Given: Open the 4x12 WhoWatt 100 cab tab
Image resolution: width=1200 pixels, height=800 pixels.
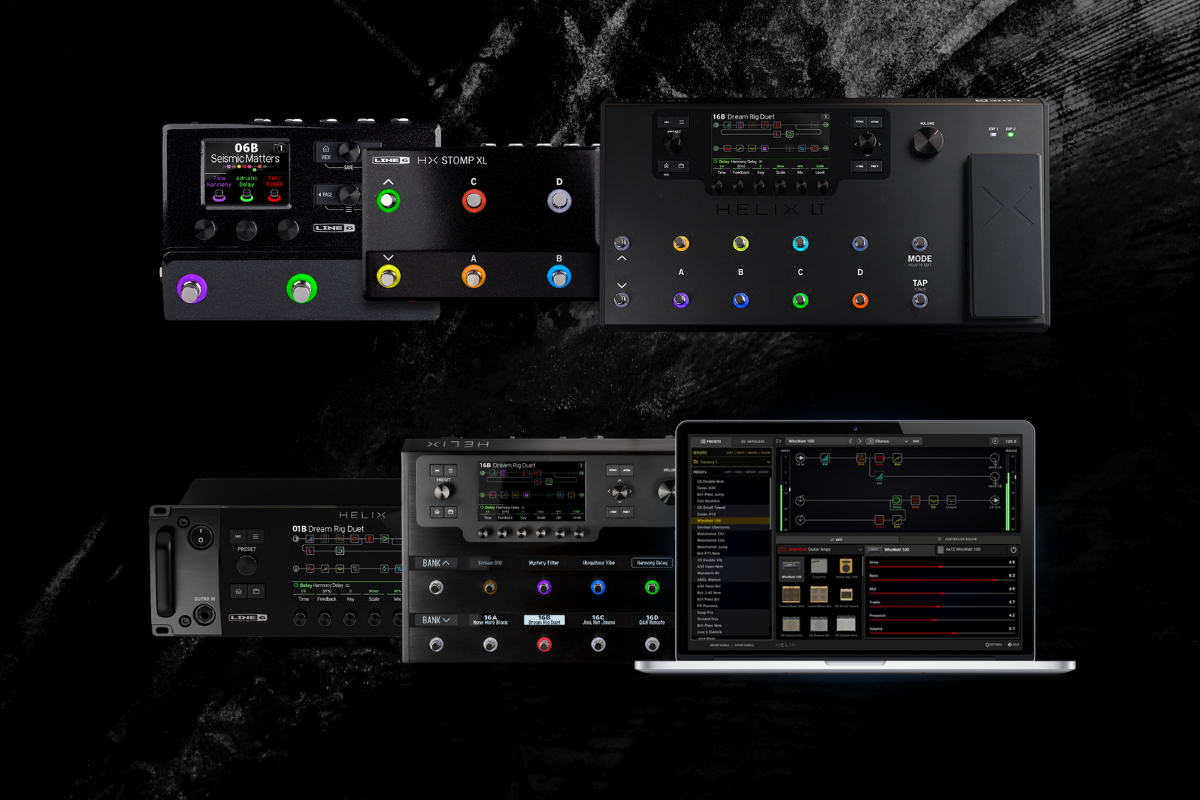Looking at the screenshot, I should pos(971,550).
